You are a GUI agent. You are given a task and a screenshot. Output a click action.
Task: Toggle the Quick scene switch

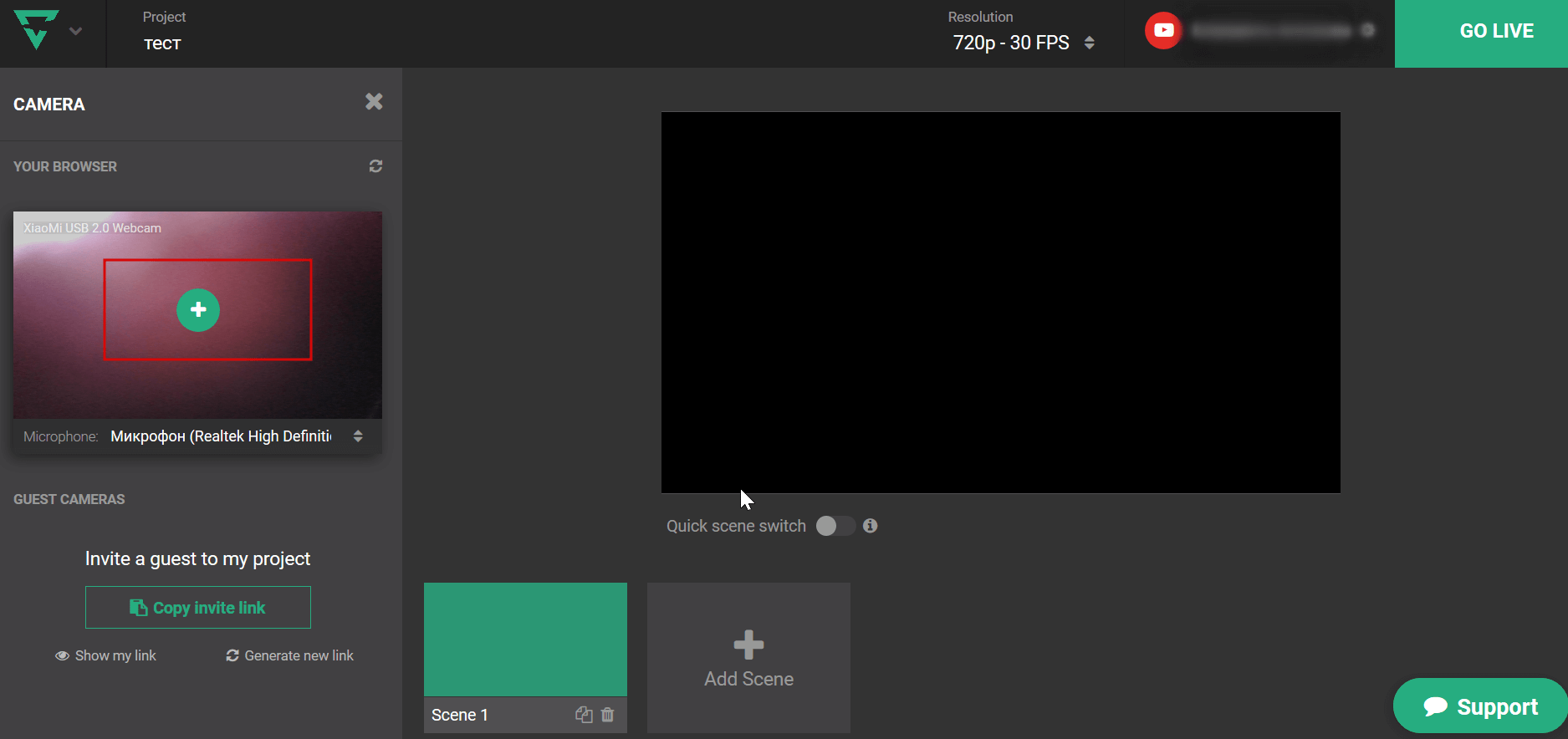pos(835,526)
